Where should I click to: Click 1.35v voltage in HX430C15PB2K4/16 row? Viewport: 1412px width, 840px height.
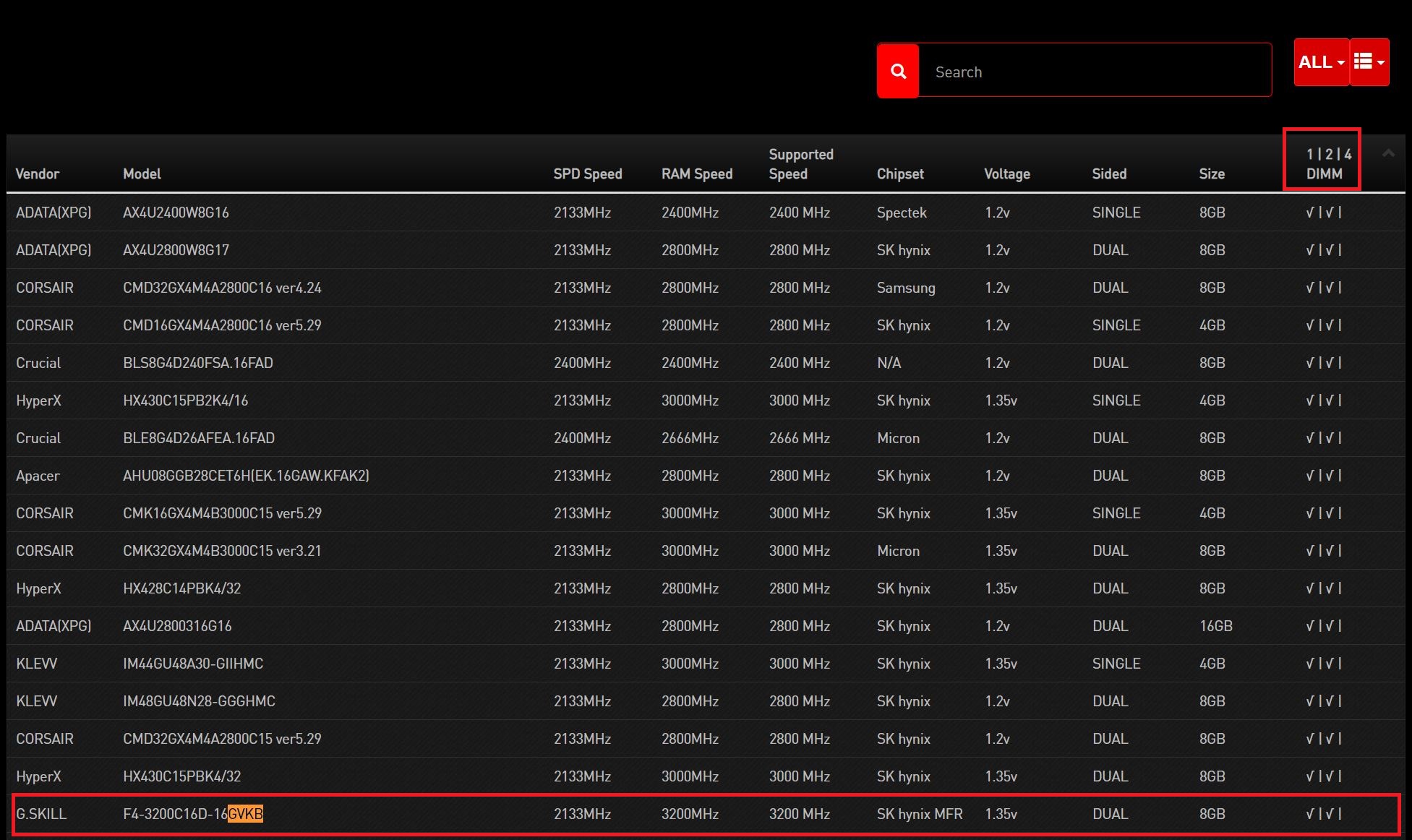tap(1001, 400)
